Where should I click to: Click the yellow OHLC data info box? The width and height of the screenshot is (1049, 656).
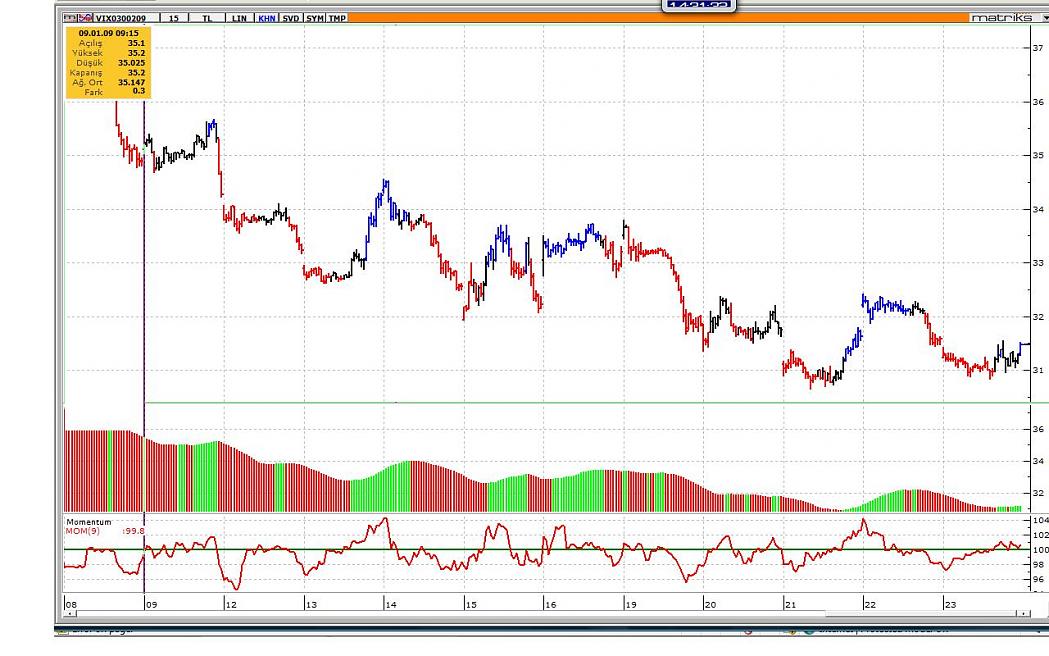(x=106, y=62)
